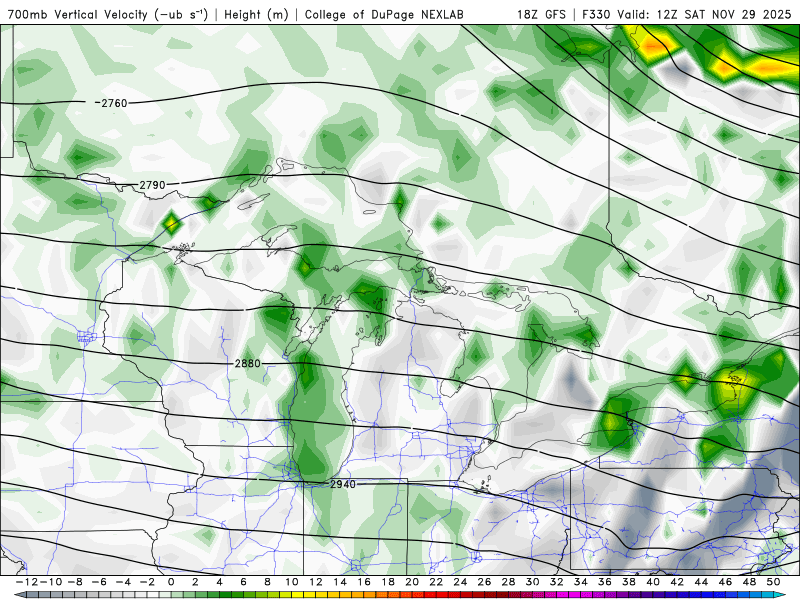Image resolution: width=800 pixels, height=600 pixels.
Task: Click the 34 value on the color scale
Action: coord(581,582)
